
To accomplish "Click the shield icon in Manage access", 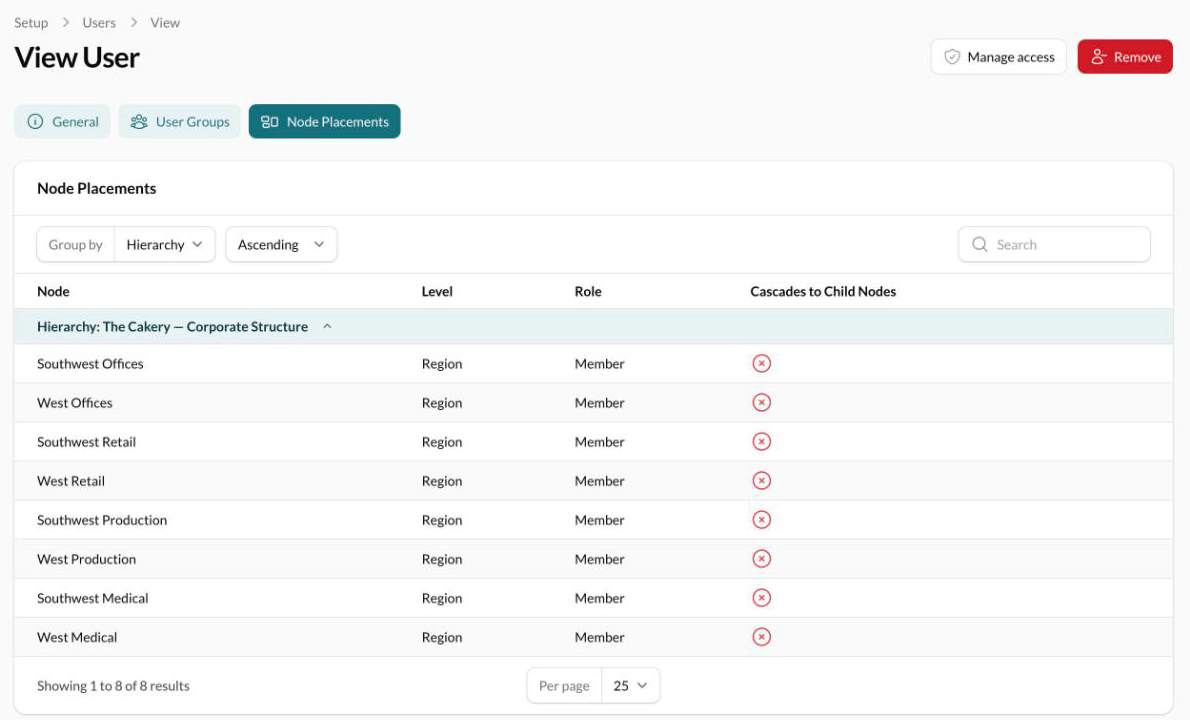I will pos(952,57).
